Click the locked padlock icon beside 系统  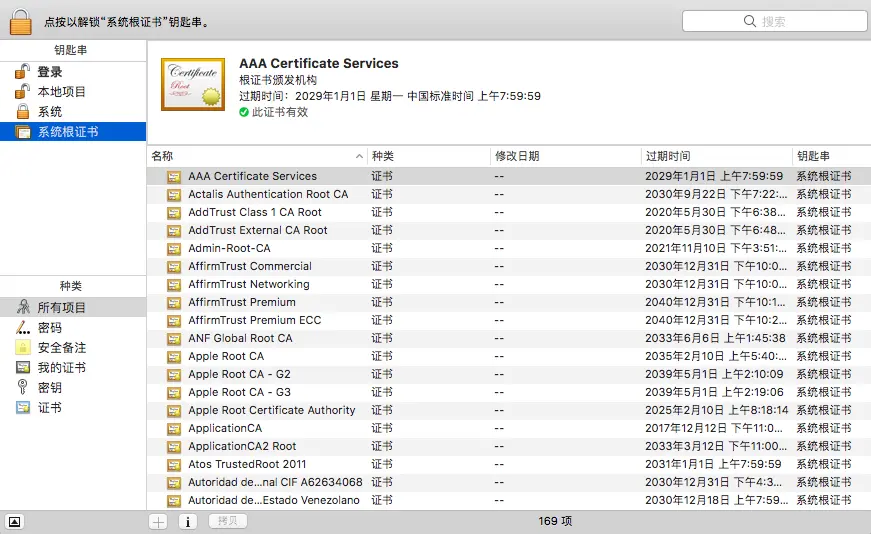[23, 111]
